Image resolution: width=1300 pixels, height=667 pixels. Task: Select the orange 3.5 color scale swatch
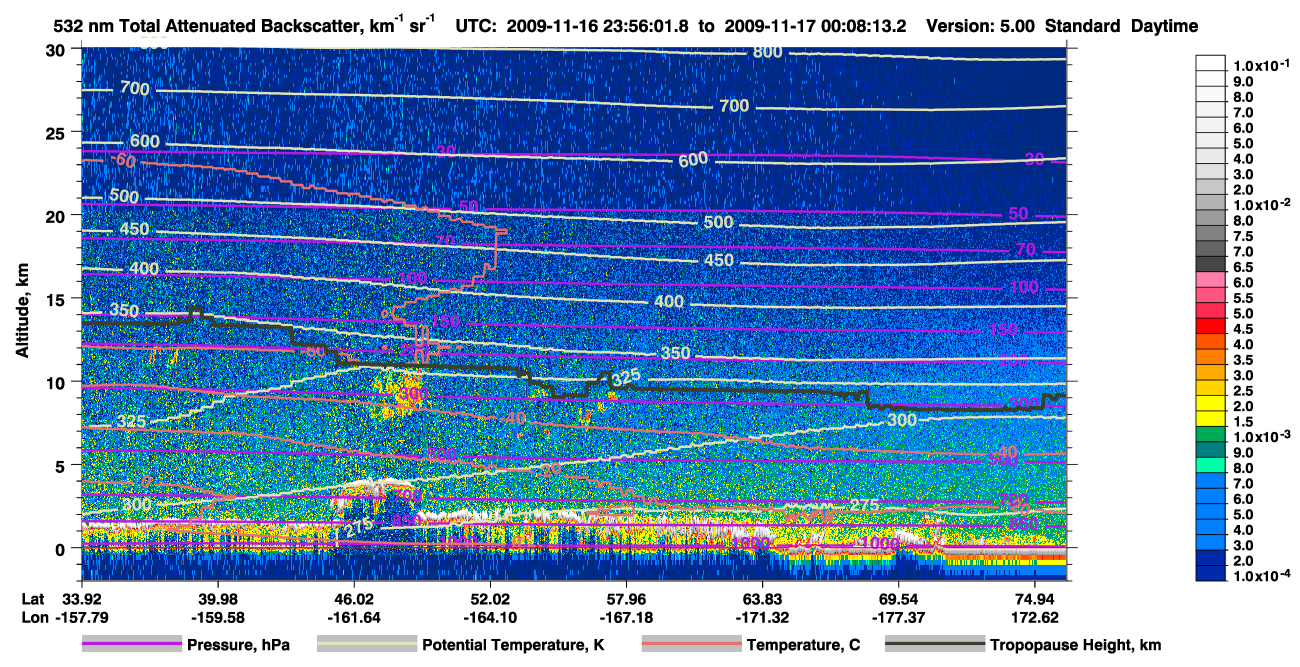pos(1211,356)
